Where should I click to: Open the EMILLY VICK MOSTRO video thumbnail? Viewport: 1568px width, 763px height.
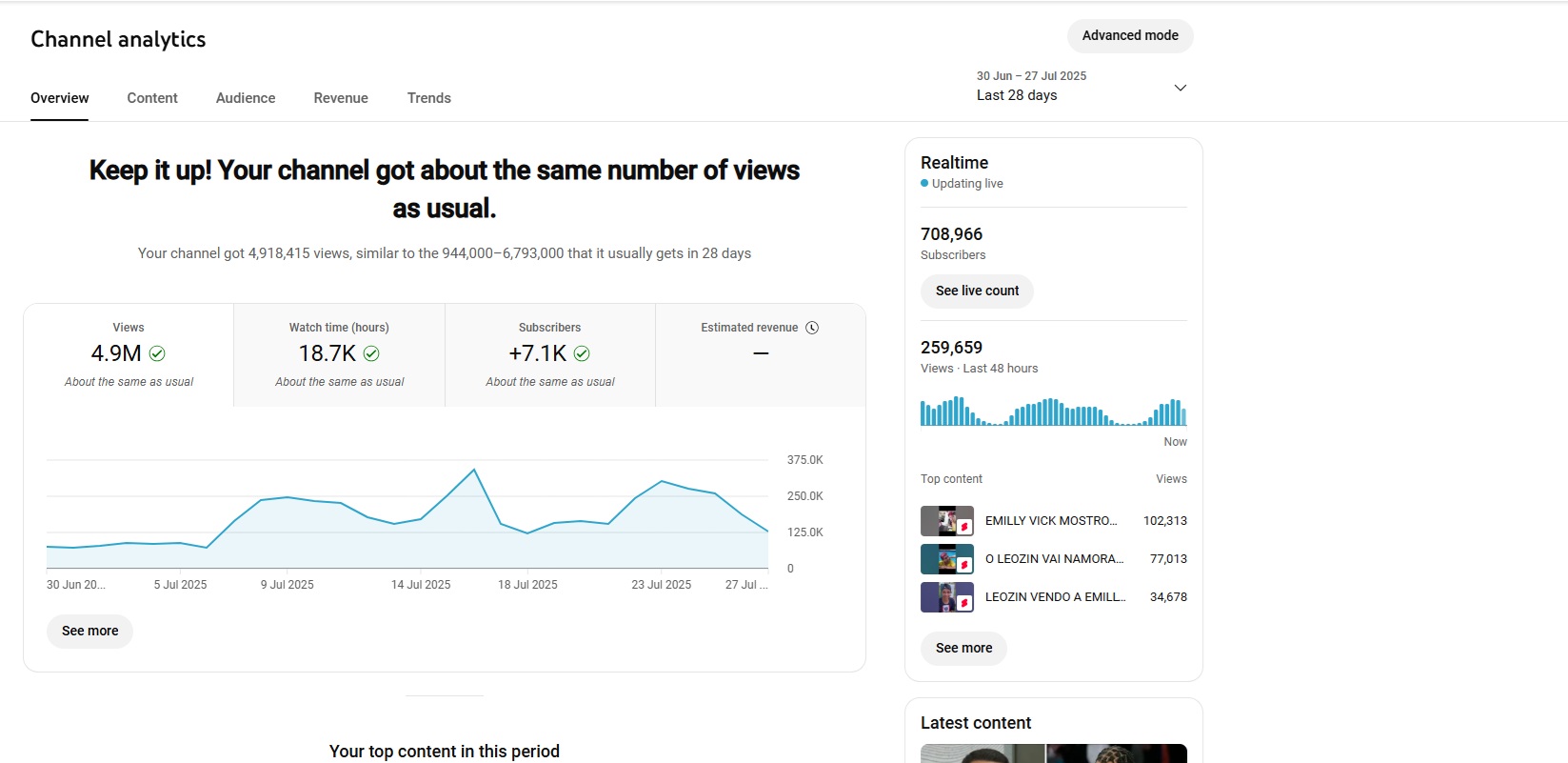pos(946,521)
